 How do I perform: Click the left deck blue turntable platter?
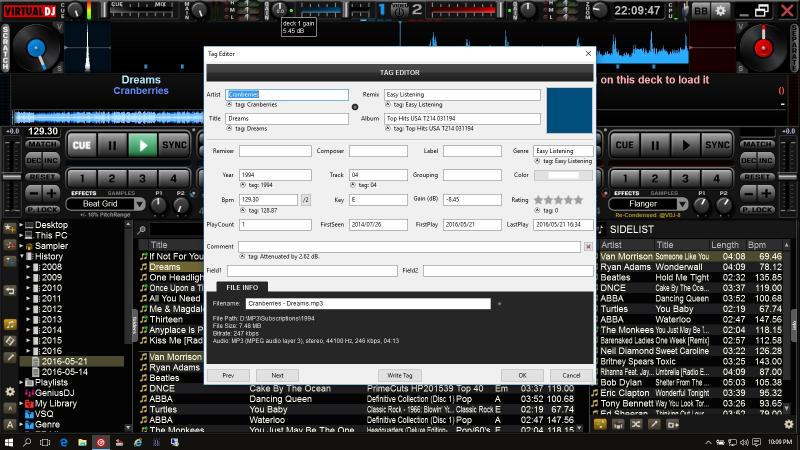(36, 49)
